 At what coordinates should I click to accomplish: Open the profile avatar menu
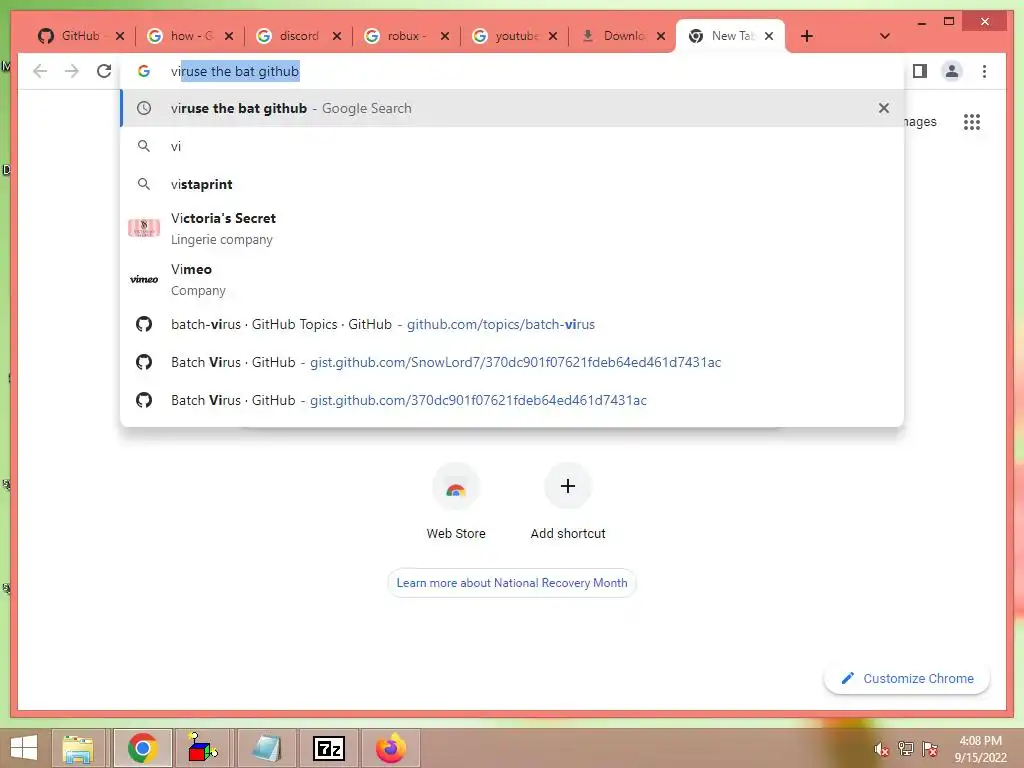point(952,71)
